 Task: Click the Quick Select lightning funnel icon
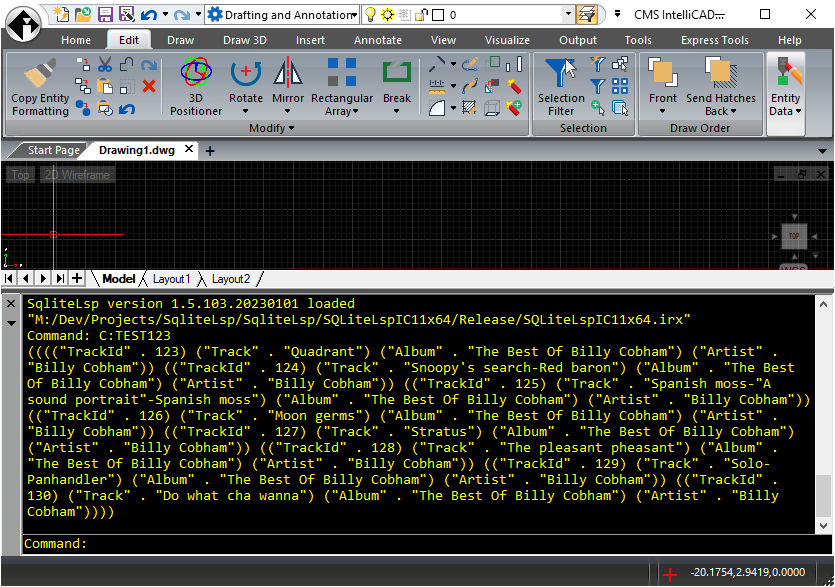coord(597,64)
